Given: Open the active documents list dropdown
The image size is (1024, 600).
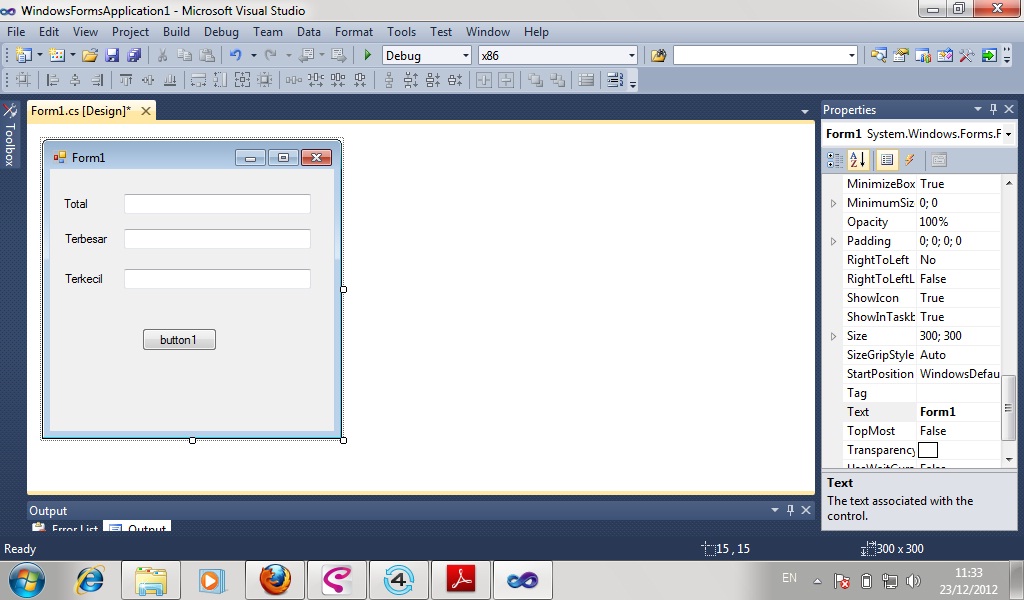Looking at the screenshot, I should point(805,112).
